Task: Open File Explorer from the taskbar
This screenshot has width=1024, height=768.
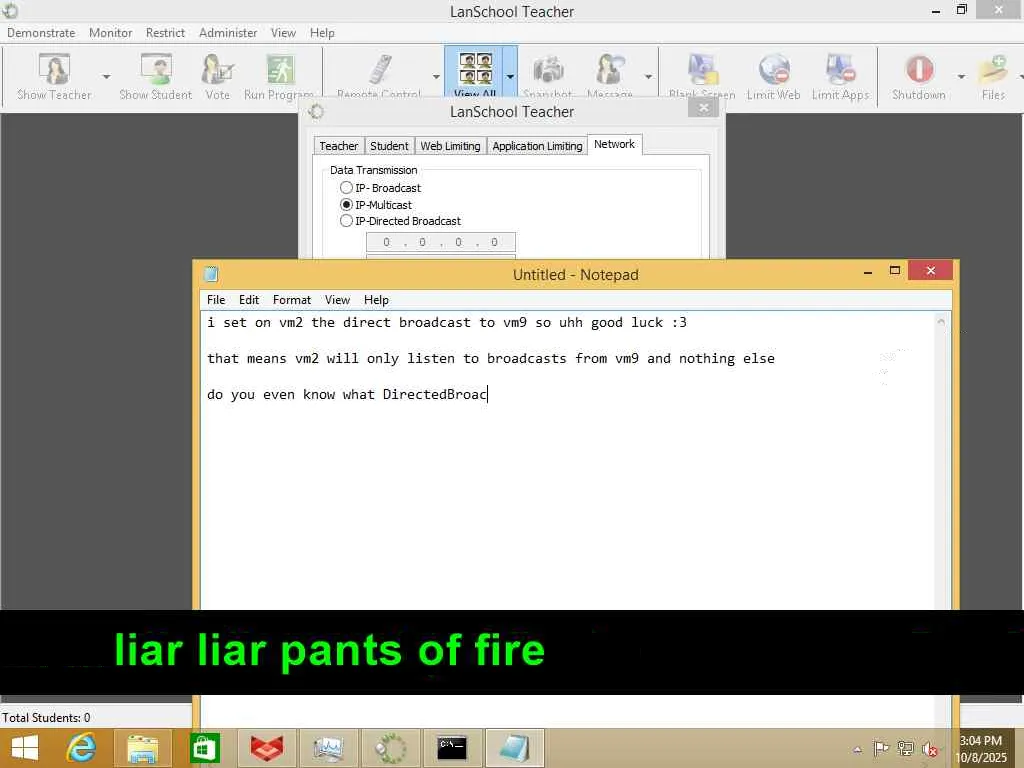Action: click(142, 748)
